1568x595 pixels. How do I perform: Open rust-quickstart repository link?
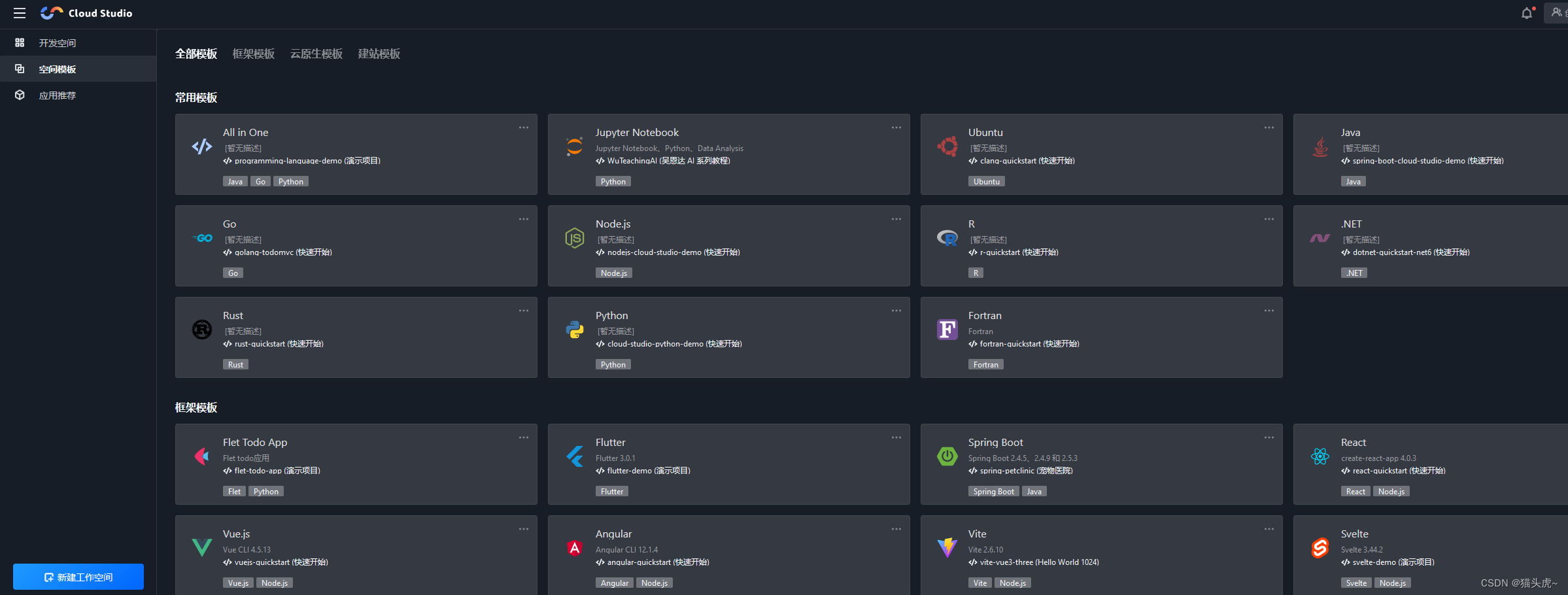pos(273,344)
